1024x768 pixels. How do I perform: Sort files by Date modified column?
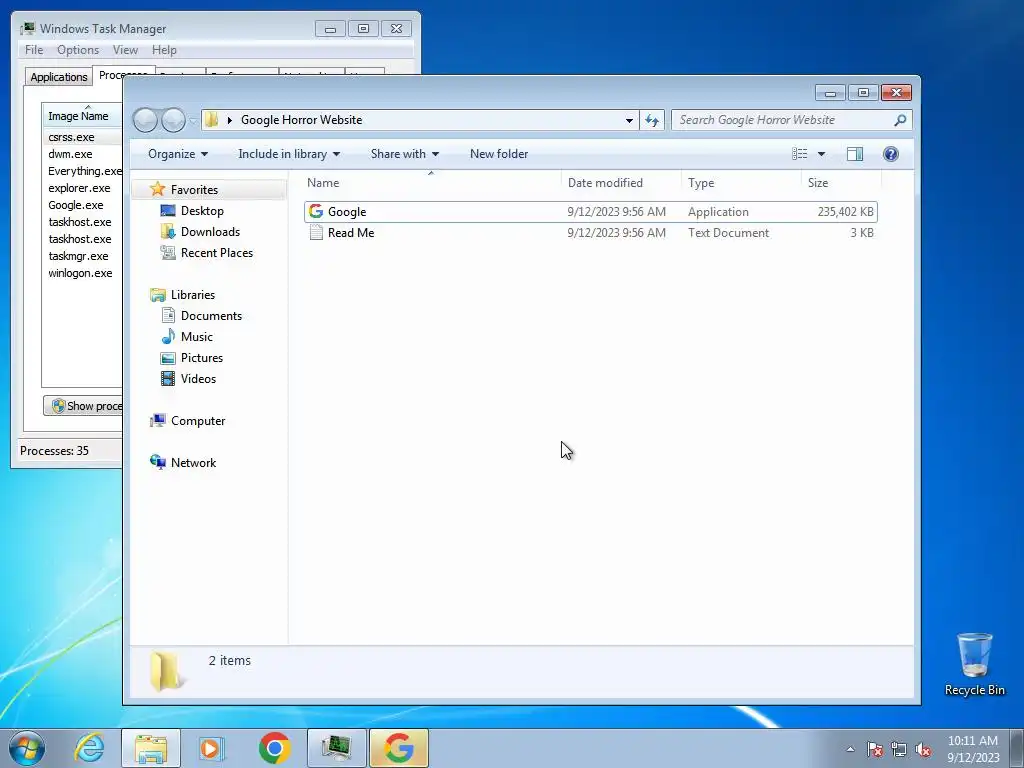[621, 183]
